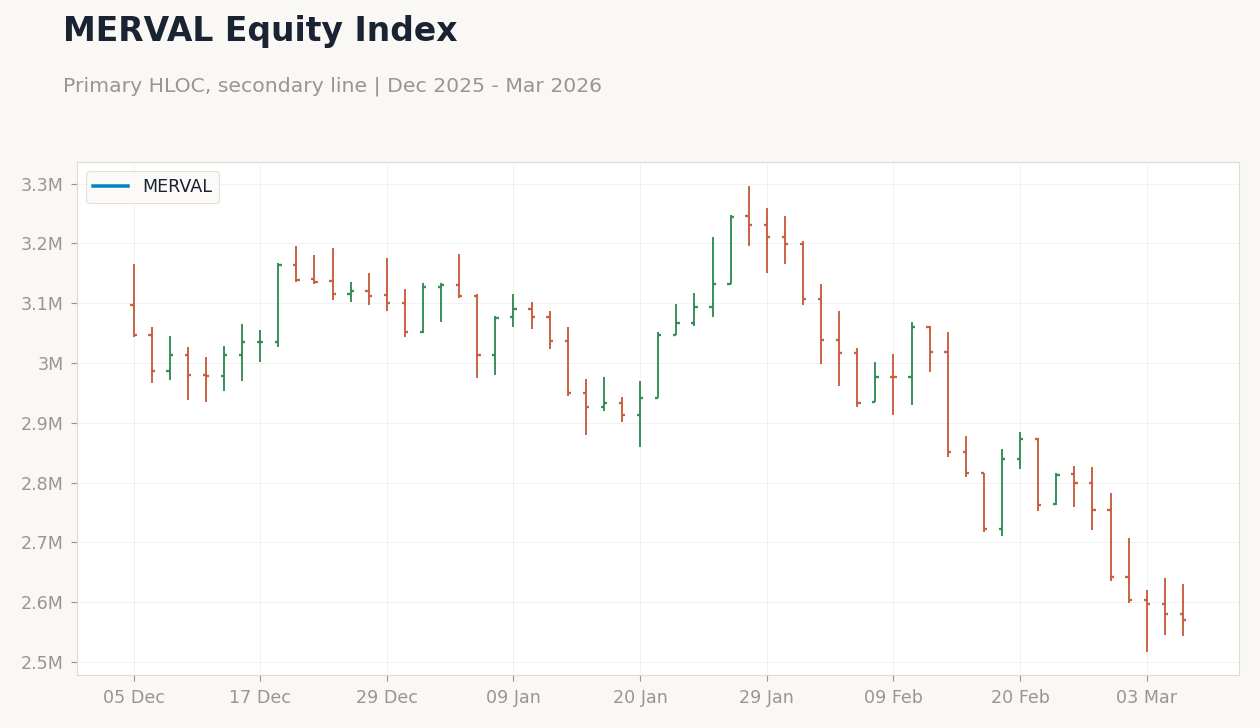Image resolution: width=1260 pixels, height=728 pixels.
Task: Click the 17 Dec x-axis label
Action: (260, 698)
